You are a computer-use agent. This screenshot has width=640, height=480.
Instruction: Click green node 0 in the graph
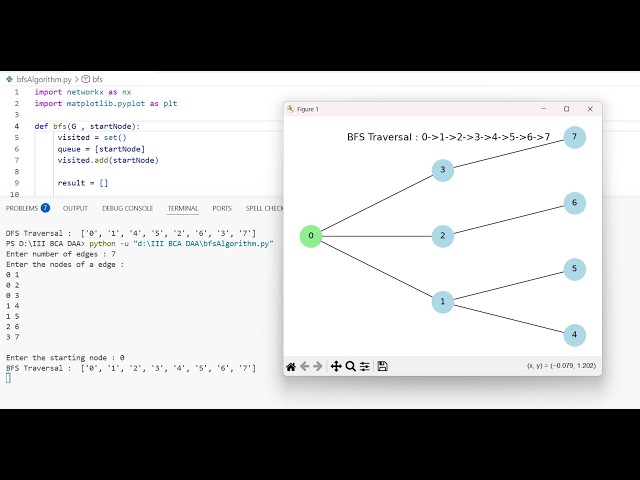[311, 236]
